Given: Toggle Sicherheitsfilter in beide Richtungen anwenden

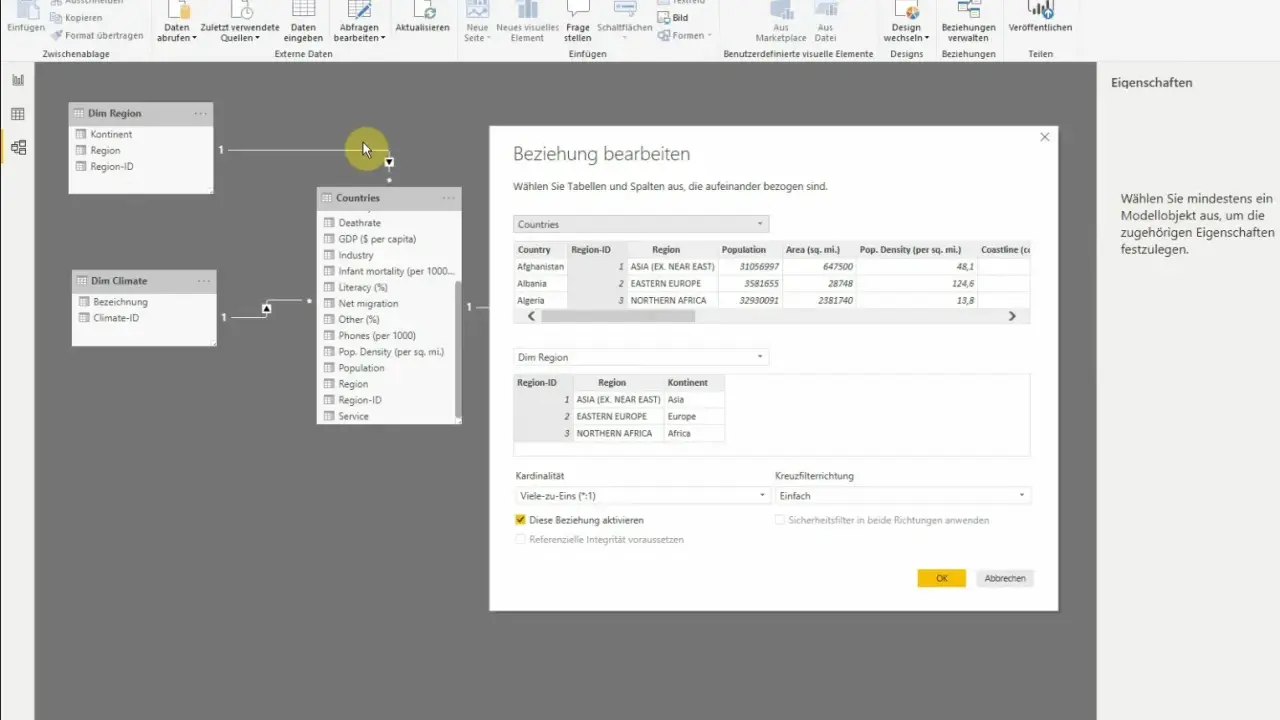Looking at the screenshot, I should pyautogui.click(x=780, y=520).
